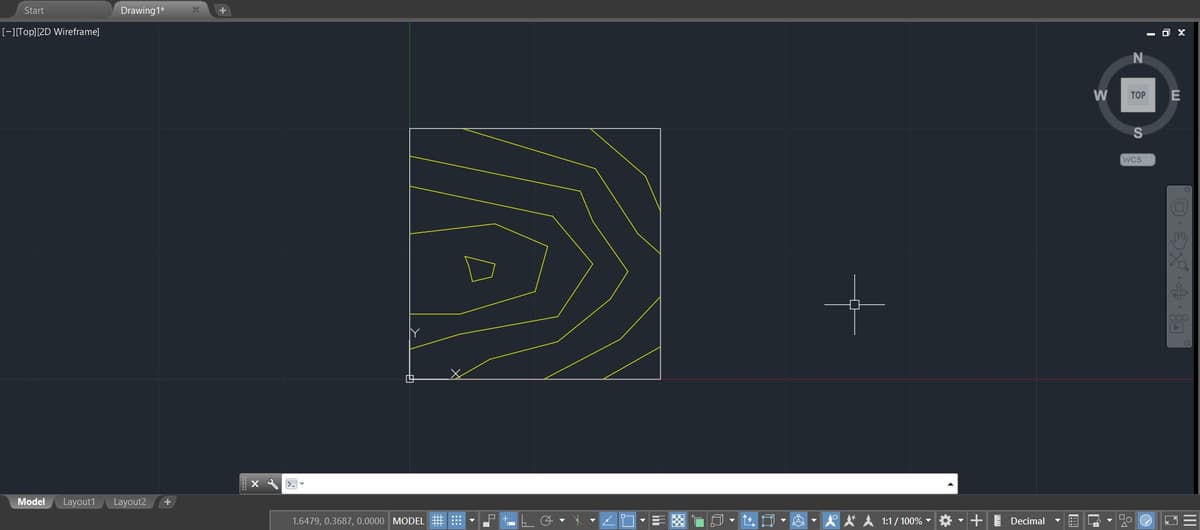Viewport: 1200px width, 530px height.
Task: Click clean screen icon
Action: (x=1171, y=521)
